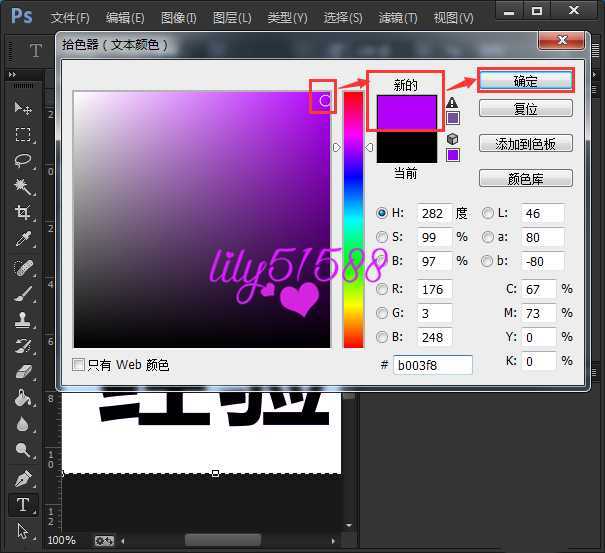This screenshot has height=553, width=605.
Task: Enable the 只有 Web 颜色 checkbox
Action: tap(79, 365)
